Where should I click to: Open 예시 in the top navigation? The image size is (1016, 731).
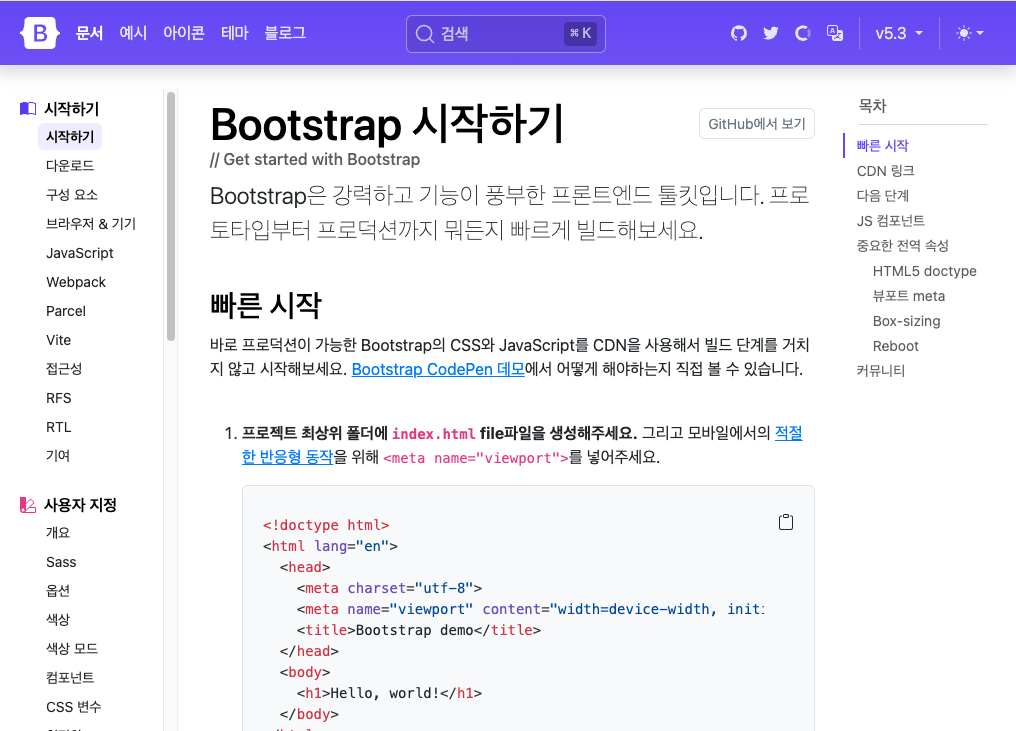tap(133, 33)
